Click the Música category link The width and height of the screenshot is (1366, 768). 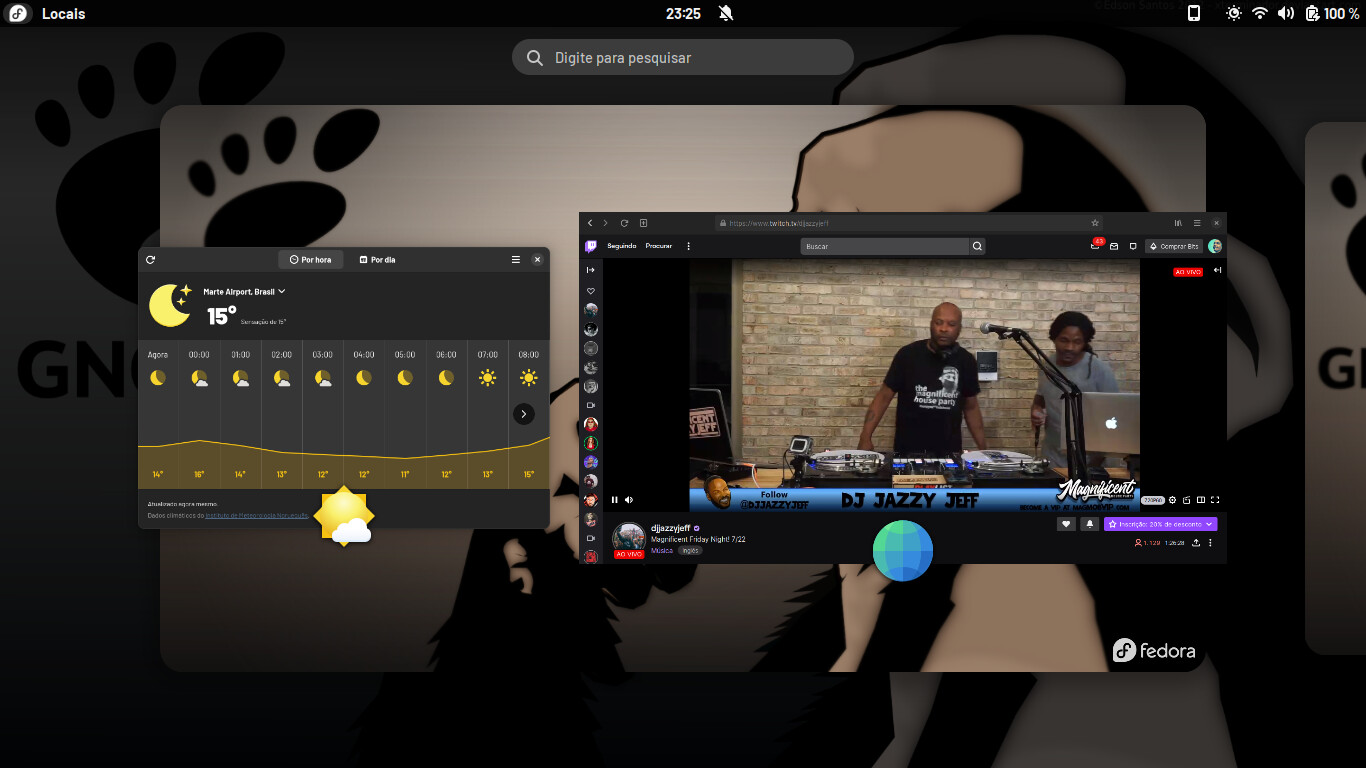[x=662, y=550]
